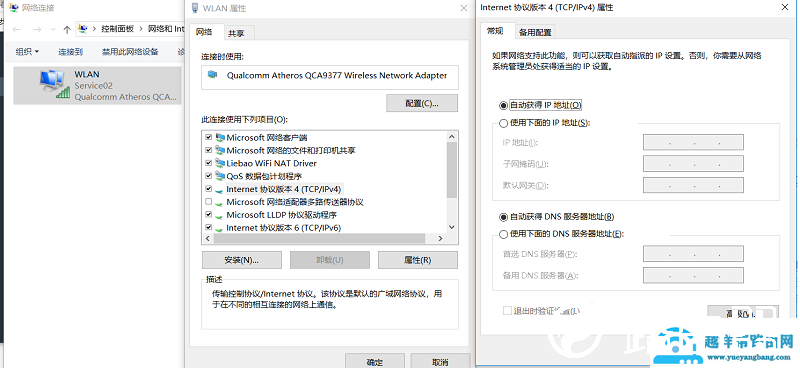Click 禁用此网络设备 in toolbar
This screenshot has width=800, height=368.
pos(130,52)
